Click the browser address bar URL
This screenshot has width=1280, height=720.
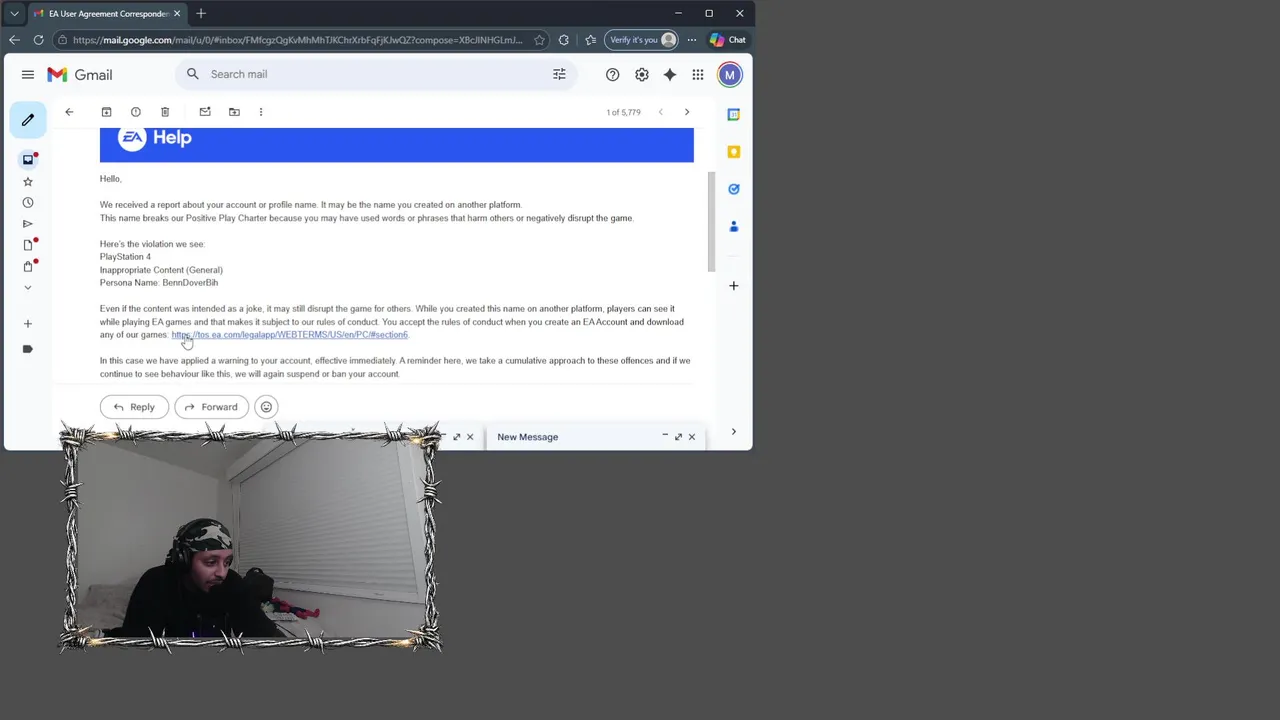298,40
